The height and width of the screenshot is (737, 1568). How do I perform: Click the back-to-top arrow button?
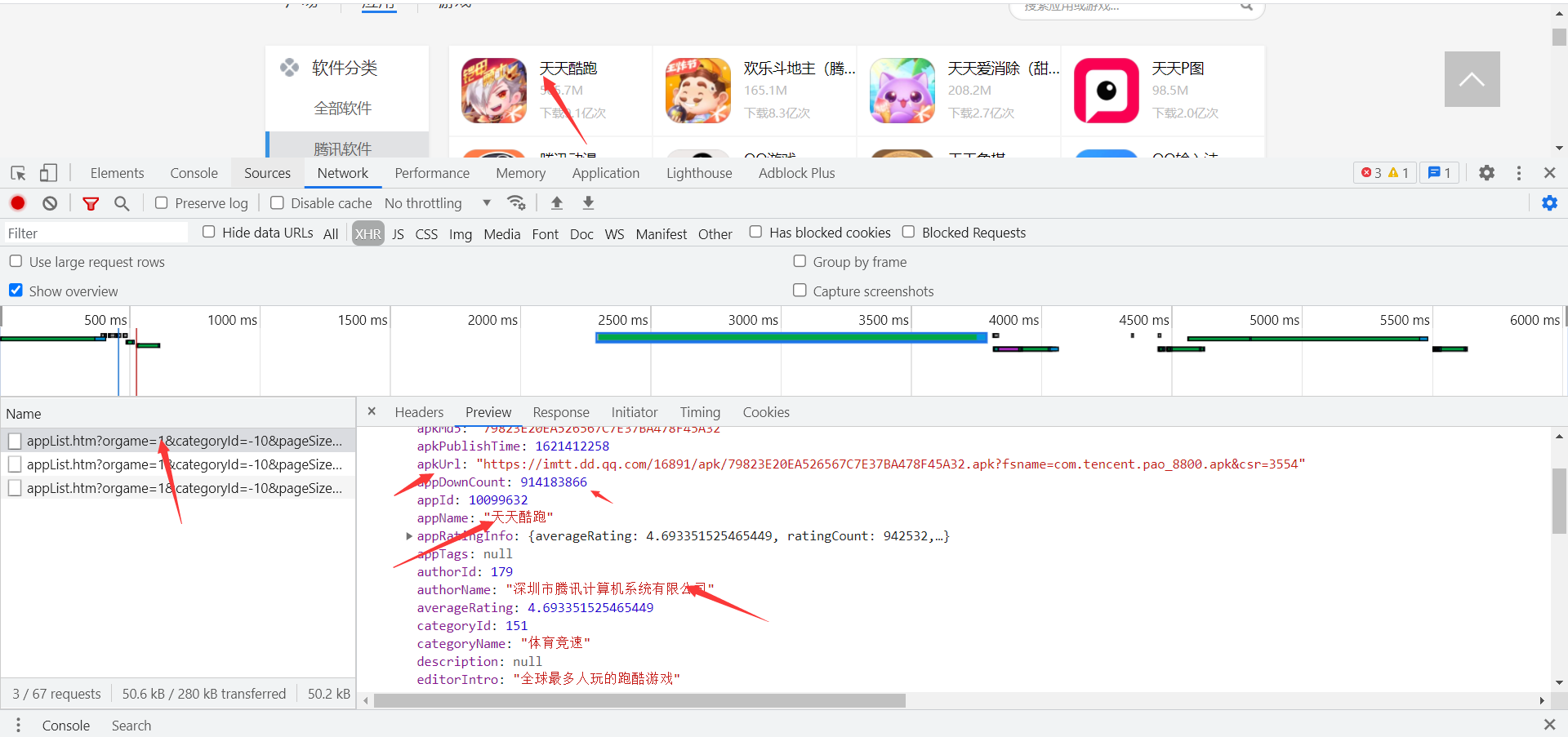click(1472, 79)
